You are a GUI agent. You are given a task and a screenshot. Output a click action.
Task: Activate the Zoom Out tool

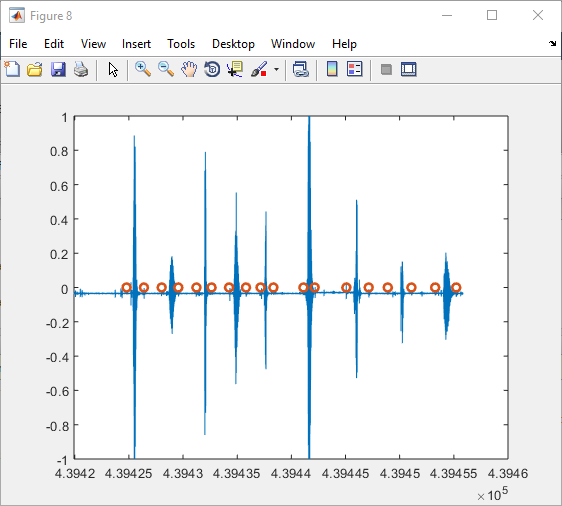[166, 69]
